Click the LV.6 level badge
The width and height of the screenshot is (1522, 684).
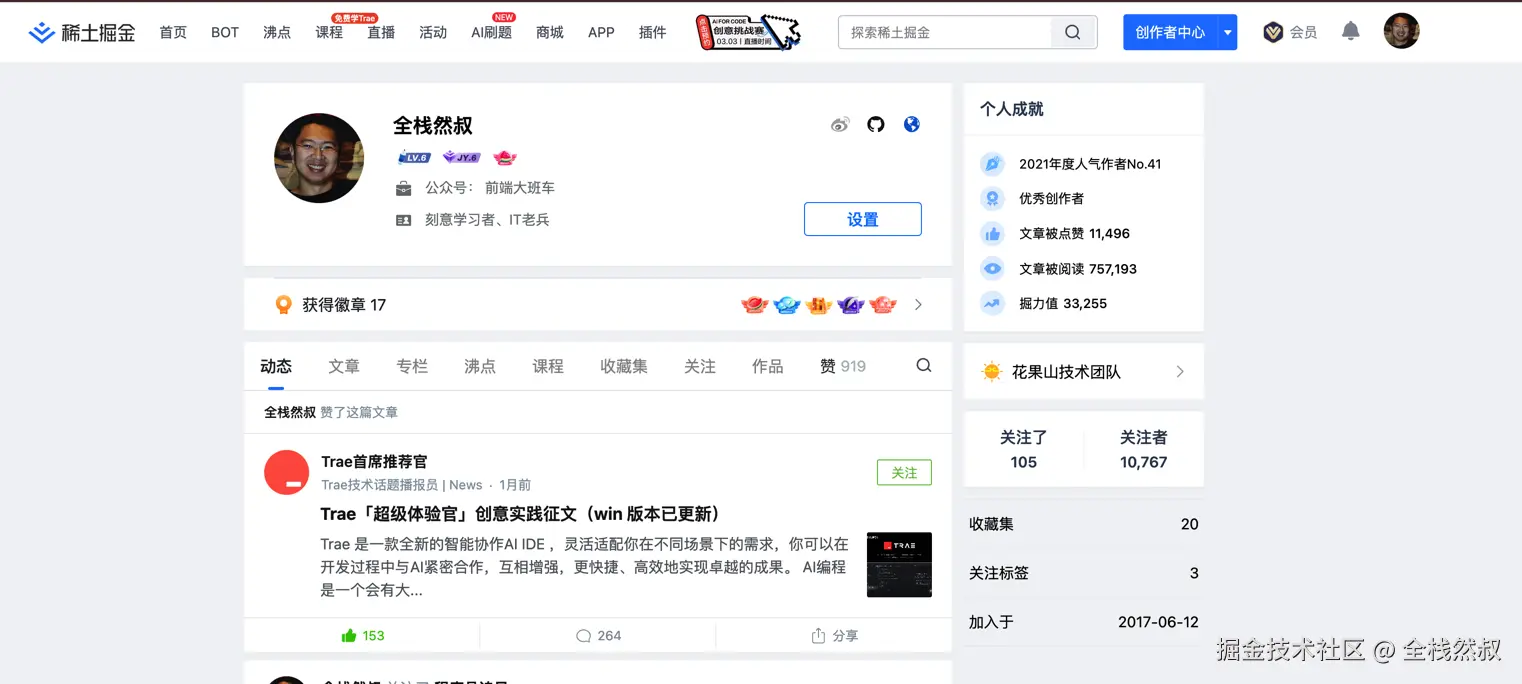(x=413, y=158)
